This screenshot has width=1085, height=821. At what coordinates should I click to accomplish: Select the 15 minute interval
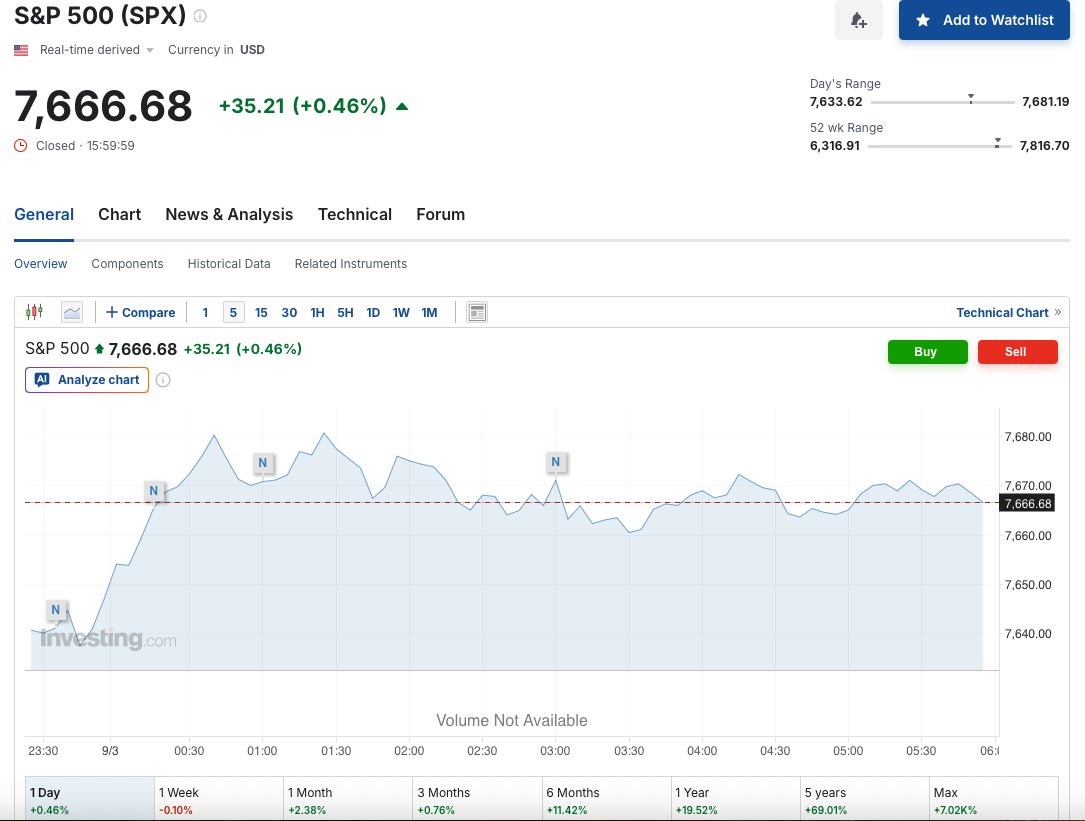coord(261,313)
